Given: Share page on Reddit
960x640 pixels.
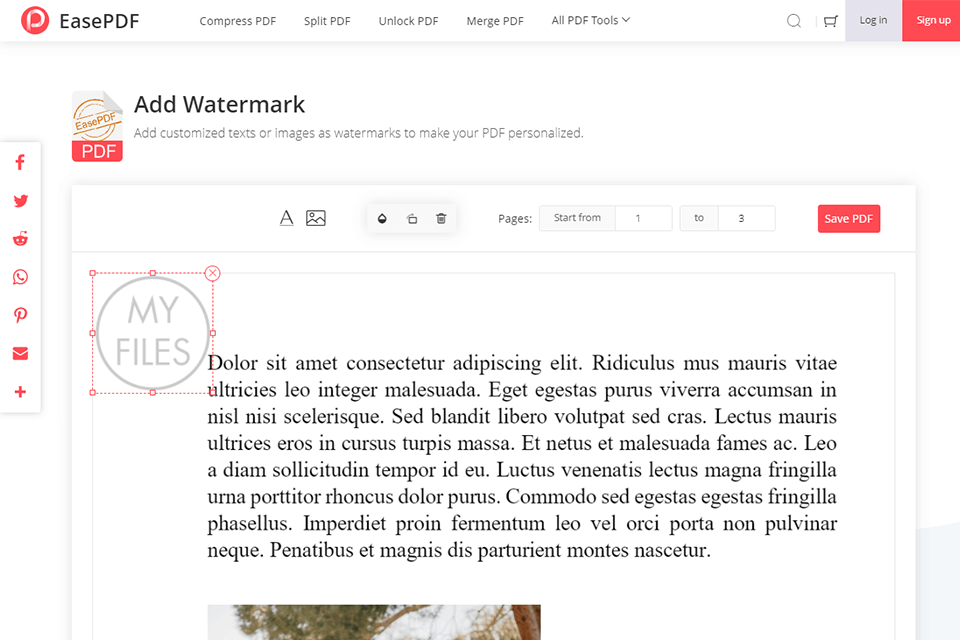Looking at the screenshot, I should click(20, 239).
